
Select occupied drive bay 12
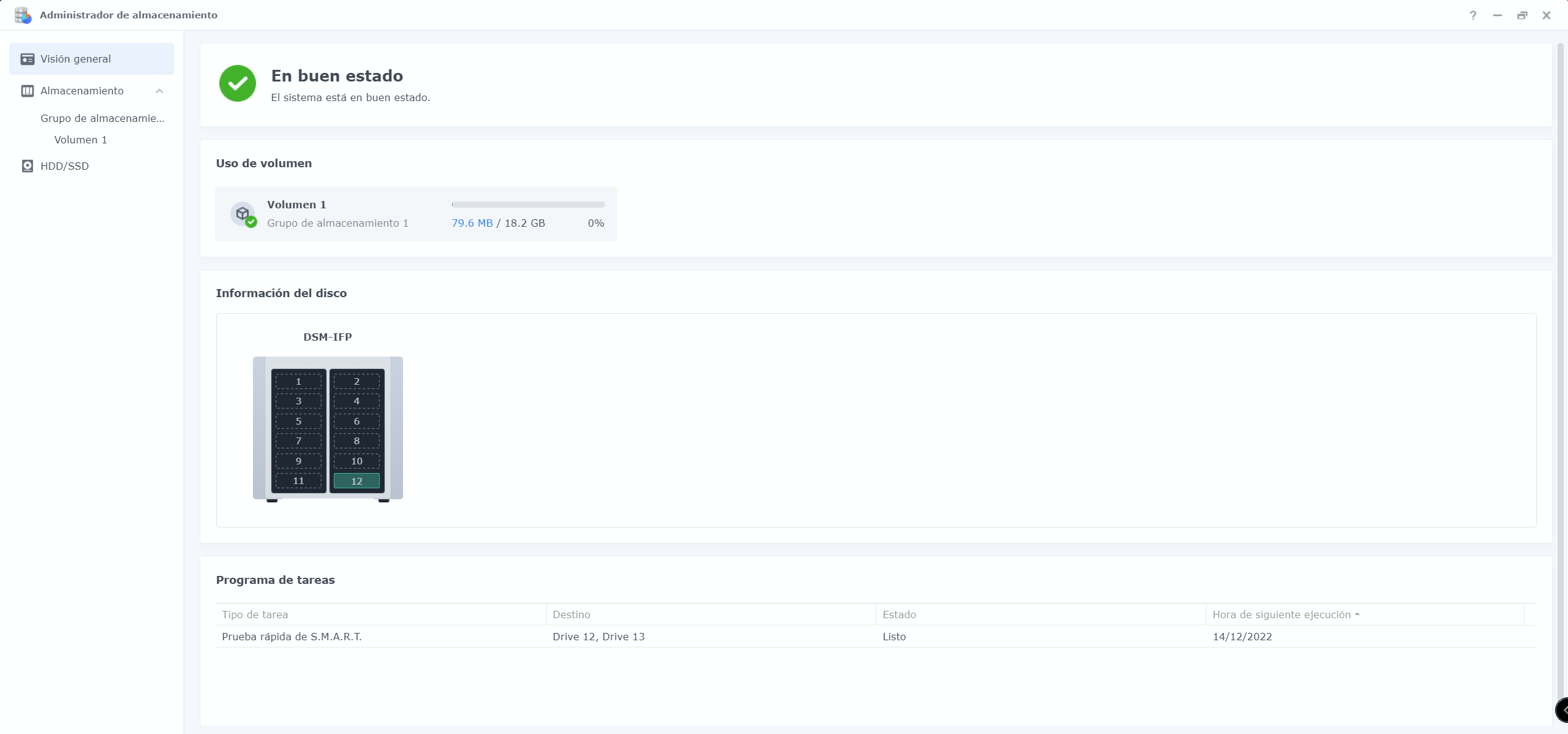click(356, 481)
